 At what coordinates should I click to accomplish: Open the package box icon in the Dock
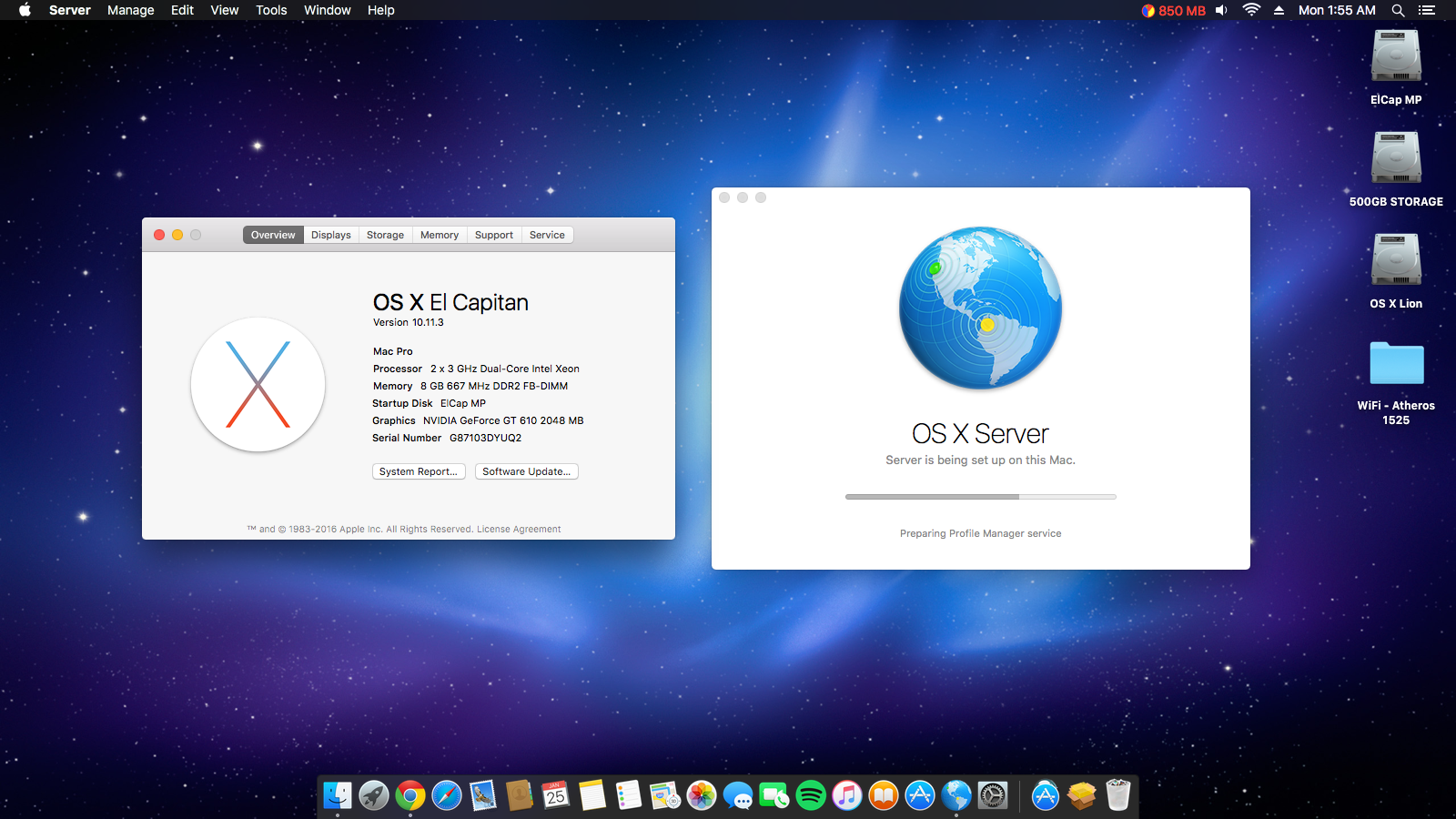pyautogui.click(x=1082, y=796)
